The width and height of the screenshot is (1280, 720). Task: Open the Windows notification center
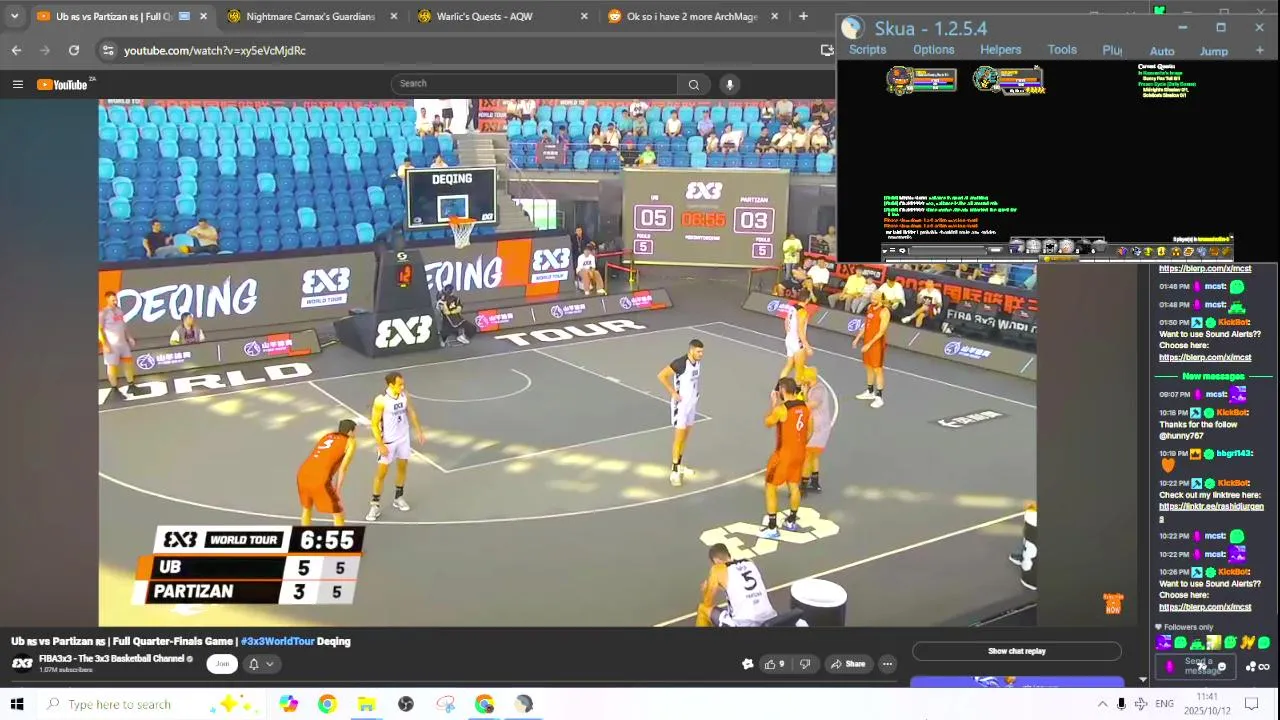point(1251,704)
